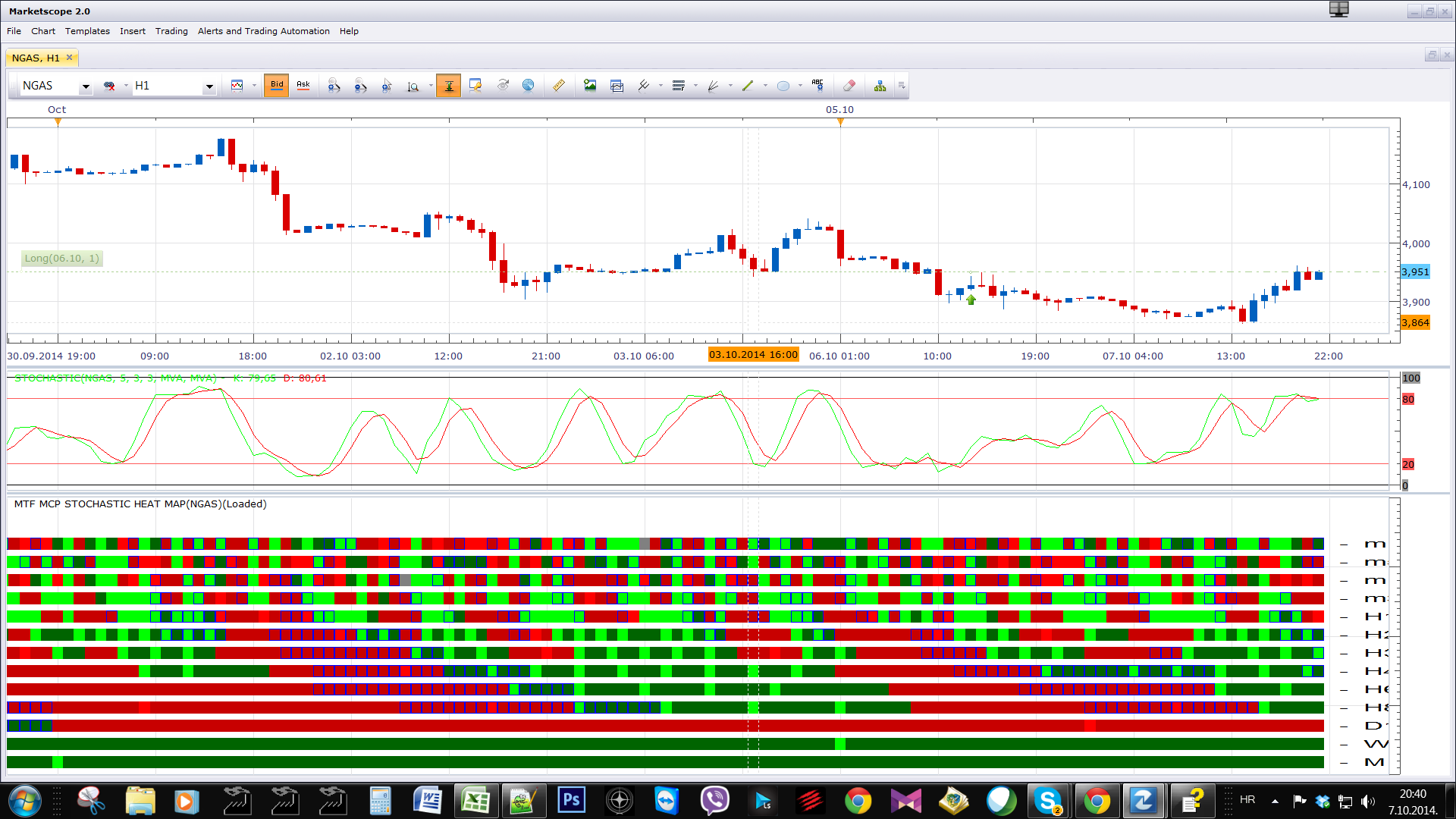
Task: Toggle the orange vertical auto-scale button
Action: point(448,86)
